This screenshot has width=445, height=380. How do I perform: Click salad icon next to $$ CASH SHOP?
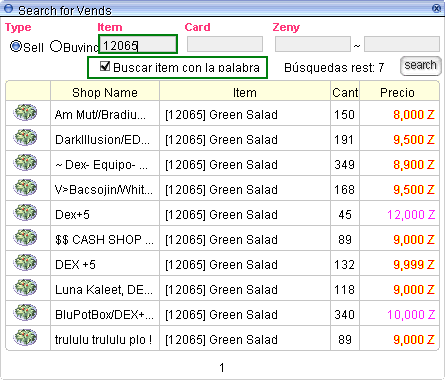pos(25,237)
